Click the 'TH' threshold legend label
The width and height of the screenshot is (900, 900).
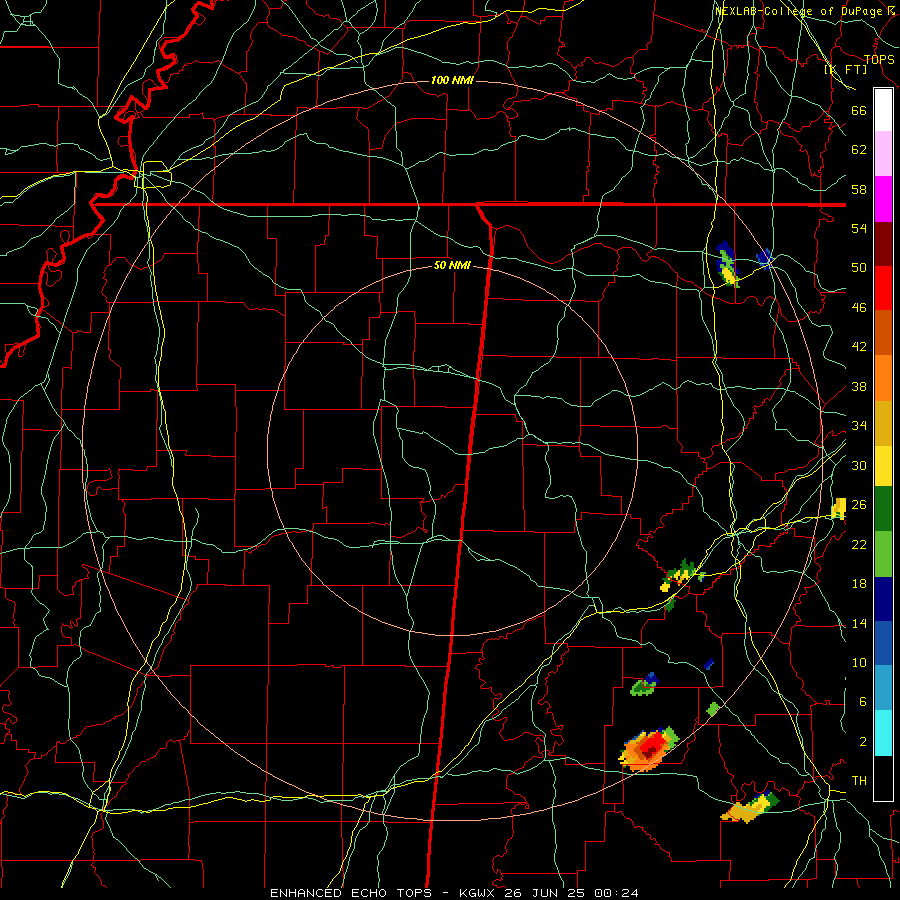coord(859,781)
